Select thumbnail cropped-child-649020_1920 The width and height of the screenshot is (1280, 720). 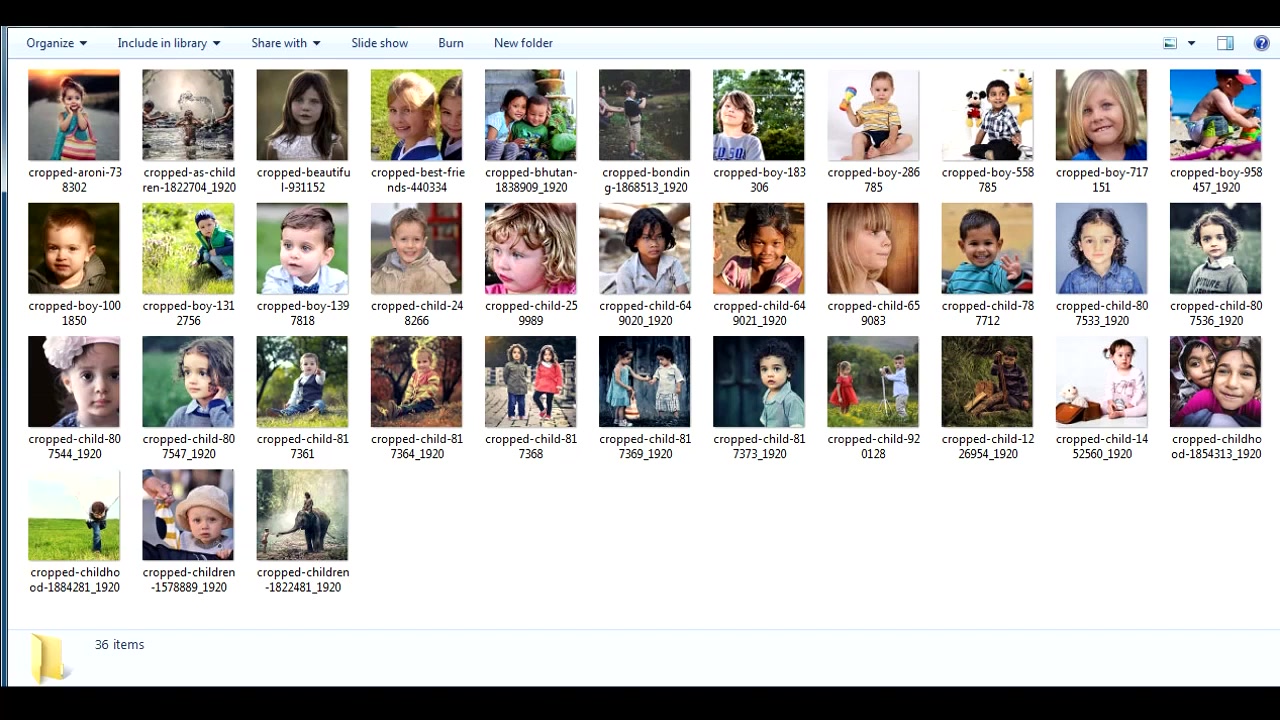[645, 248]
